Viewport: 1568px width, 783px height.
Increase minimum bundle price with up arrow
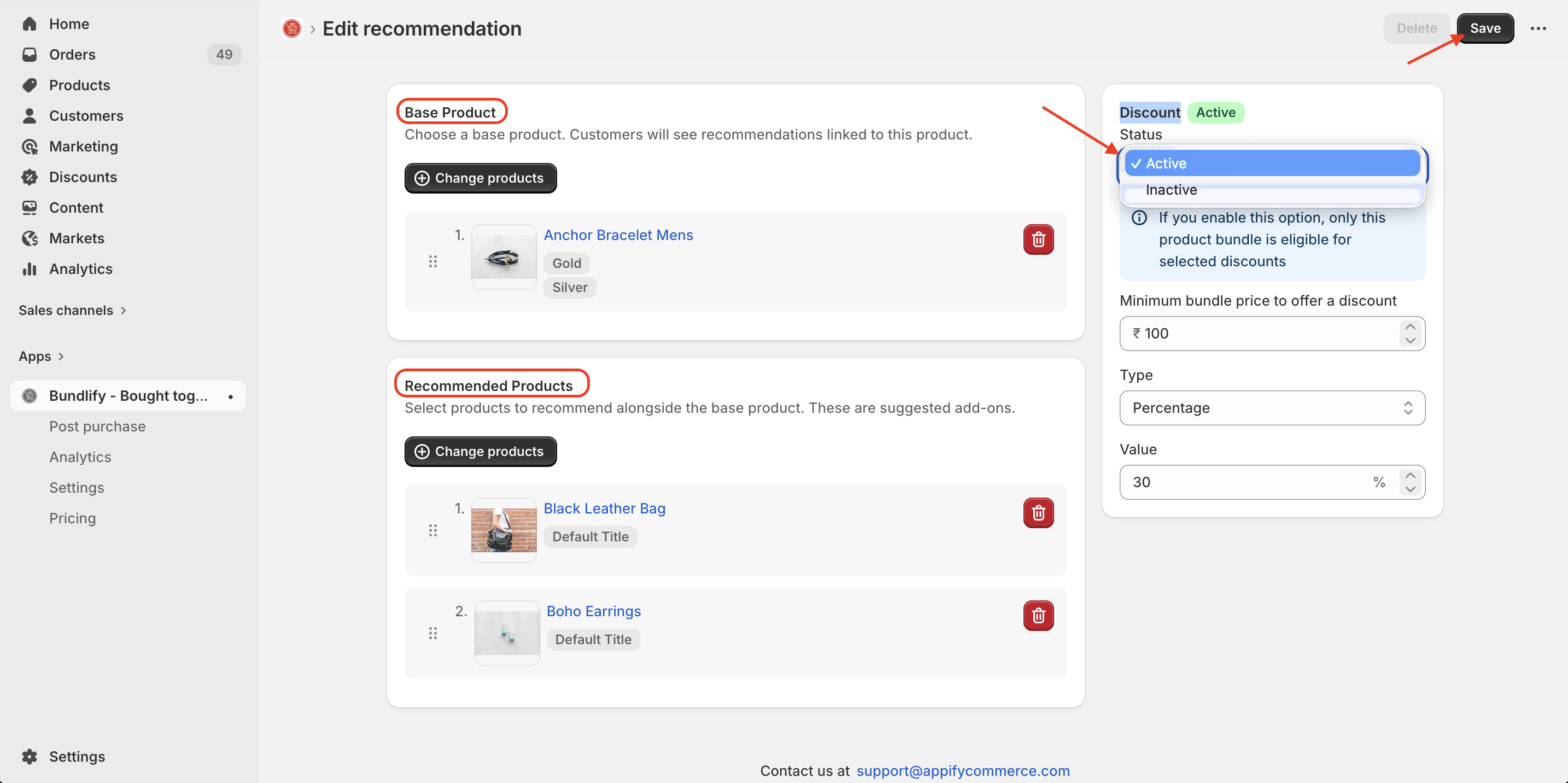pos(1410,326)
